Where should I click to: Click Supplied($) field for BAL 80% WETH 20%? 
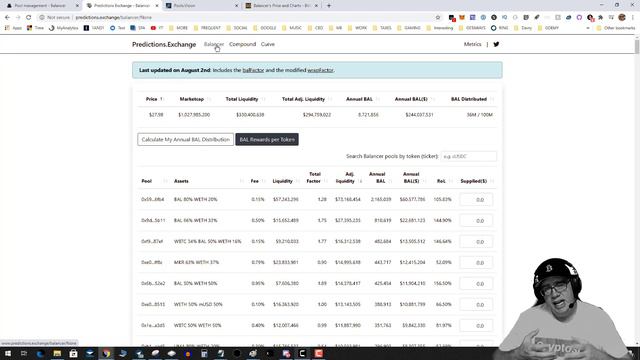pos(476,200)
